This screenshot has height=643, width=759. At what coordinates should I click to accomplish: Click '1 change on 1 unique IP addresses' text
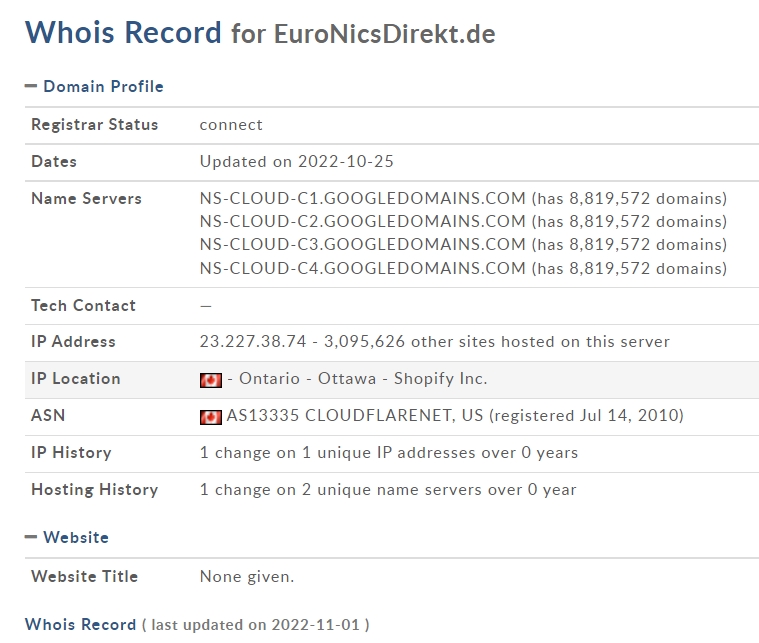[337, 453]
